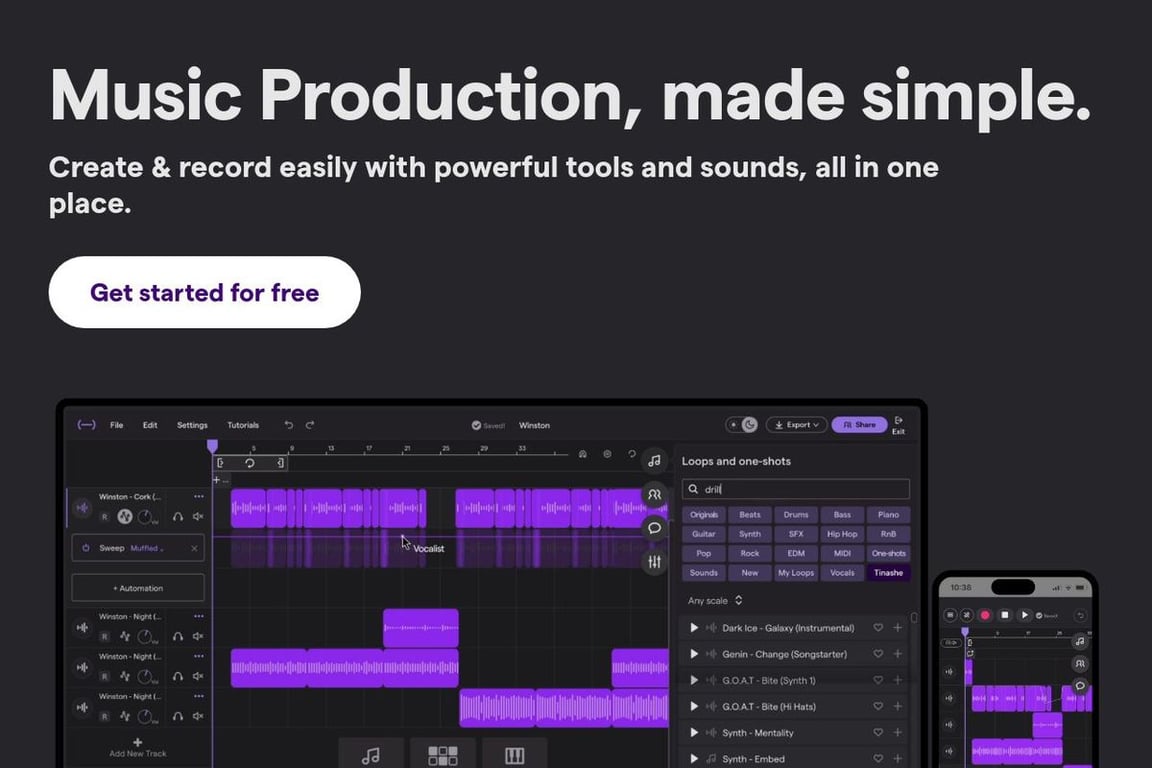Click the loops list scrollbar handle
The width and height of the screenshot is (1152, 768).
coord(914,618)
